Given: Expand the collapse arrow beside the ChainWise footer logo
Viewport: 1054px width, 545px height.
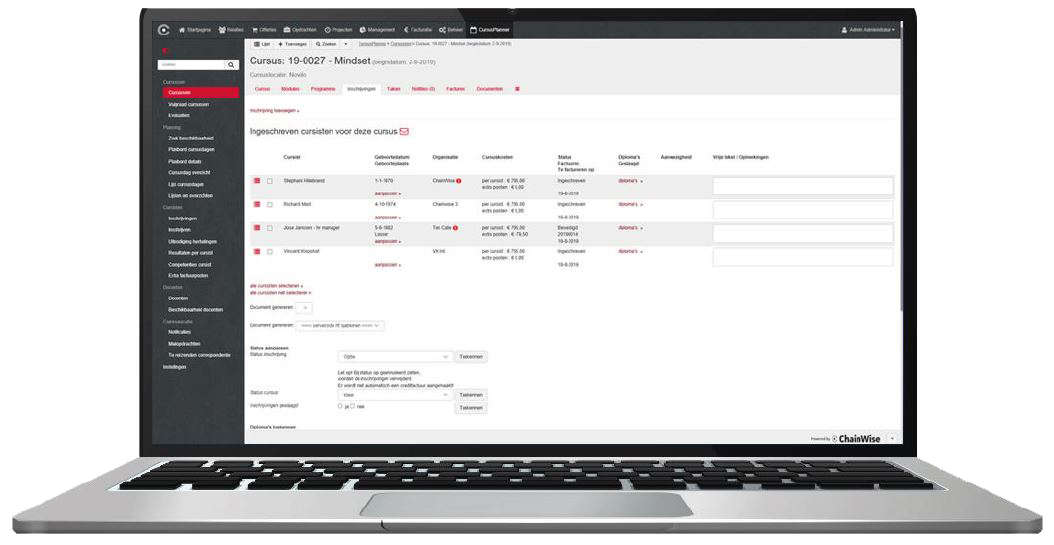Looking at the screenshot, I should [892, 438].
